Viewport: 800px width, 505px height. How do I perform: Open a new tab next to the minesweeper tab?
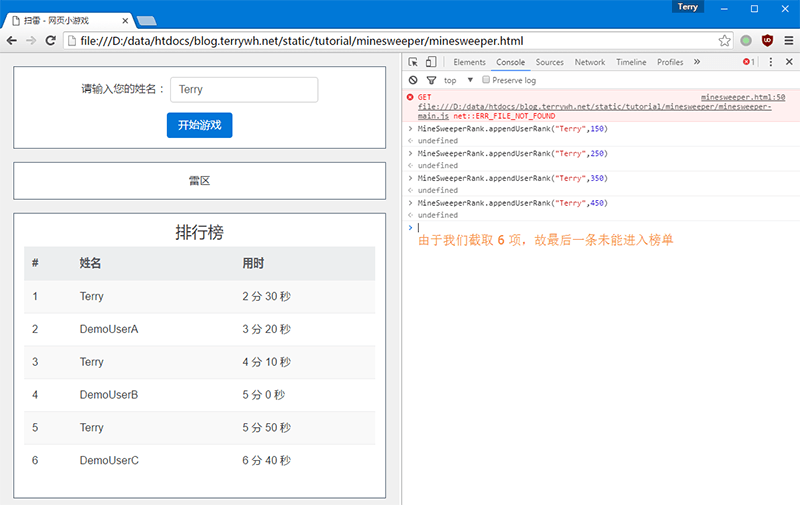point(147,21)
